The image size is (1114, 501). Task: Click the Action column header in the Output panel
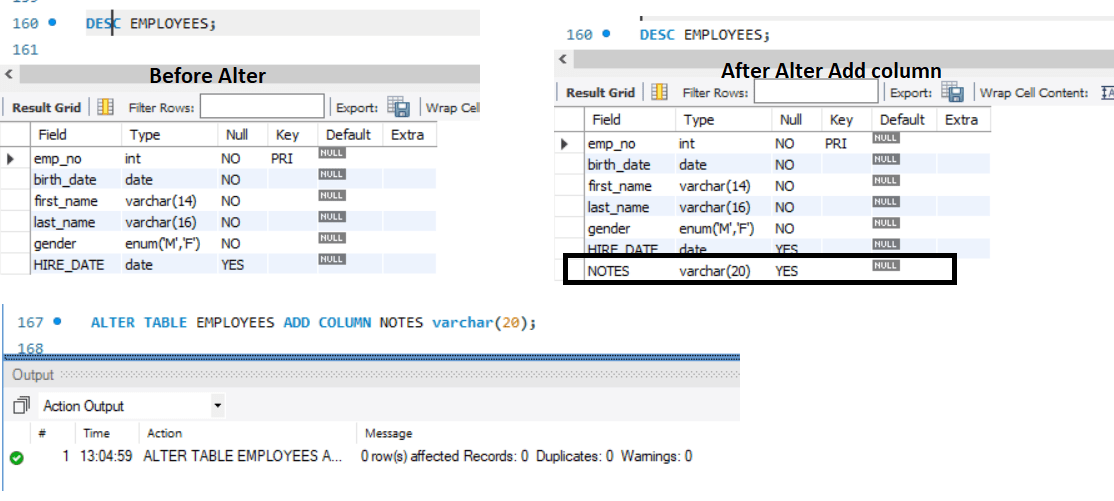pos(165,433)
